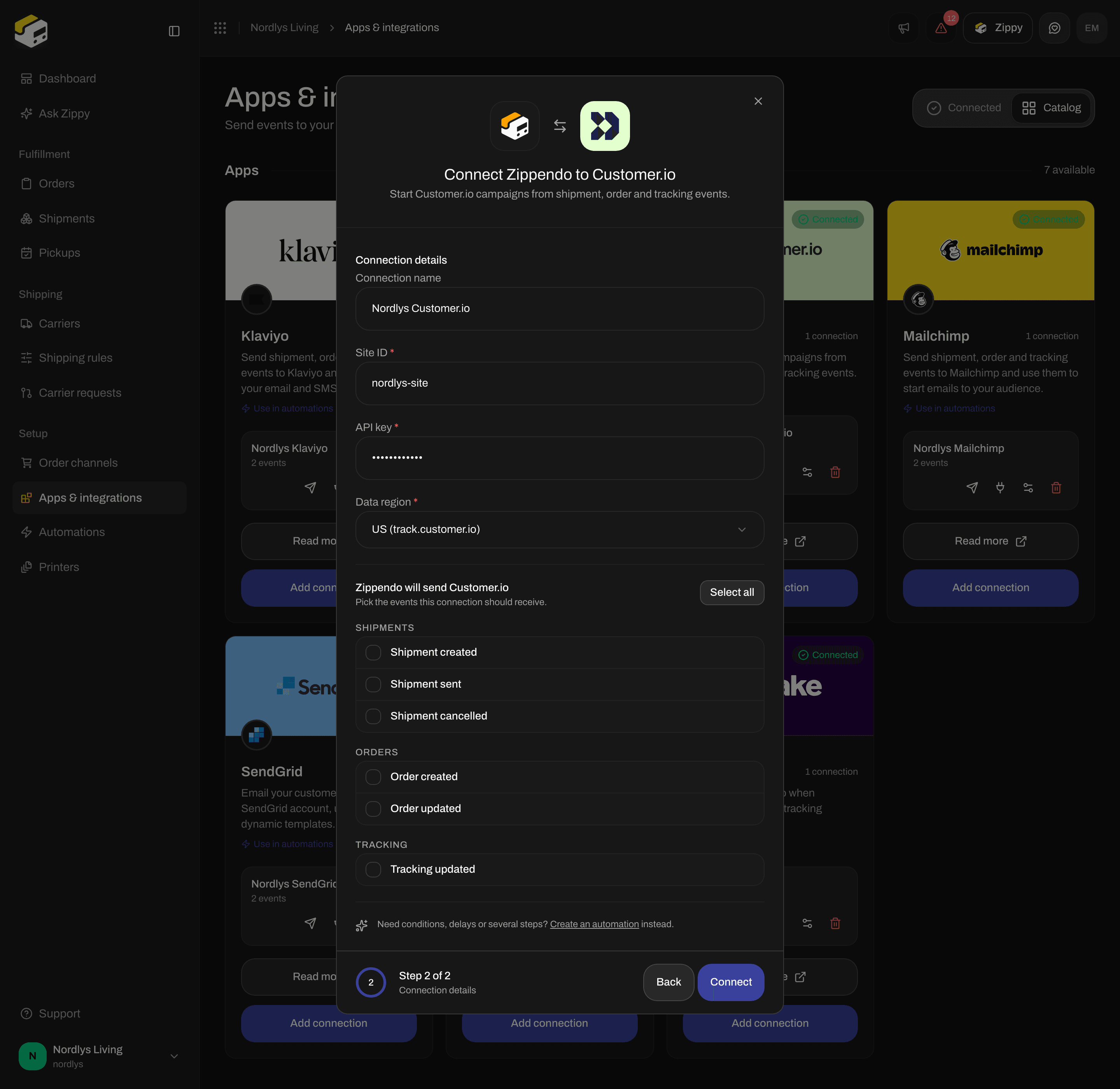Click sparkle icon beside automation hint

pyautogui.click(x=362, y=925)
